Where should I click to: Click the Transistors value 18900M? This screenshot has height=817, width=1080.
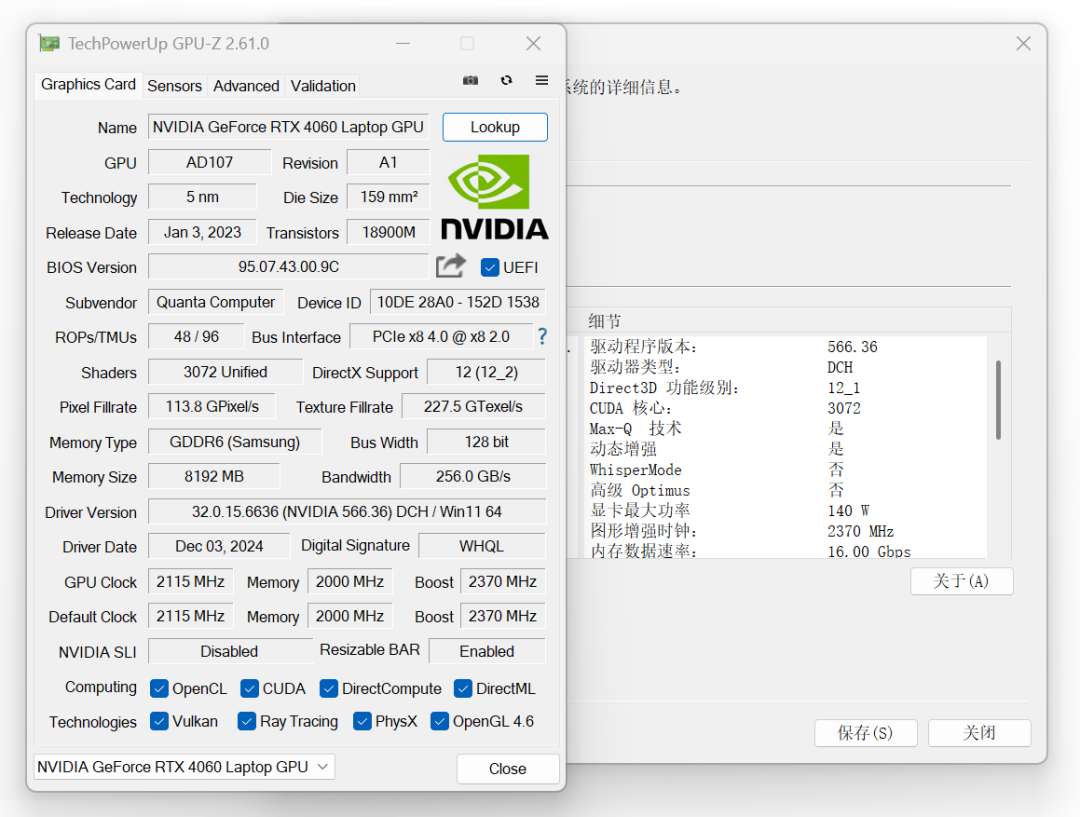point(388,232)
